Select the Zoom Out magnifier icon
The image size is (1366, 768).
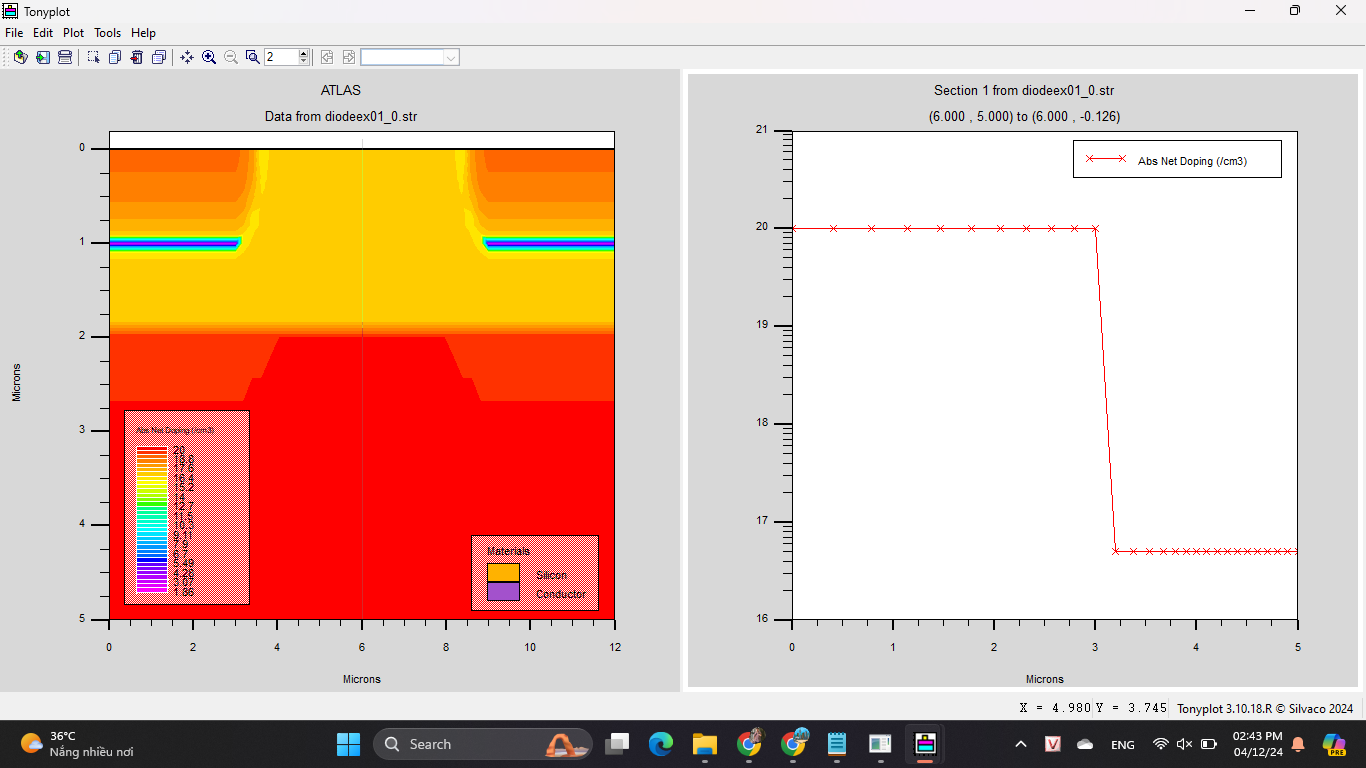pos(229,57)
